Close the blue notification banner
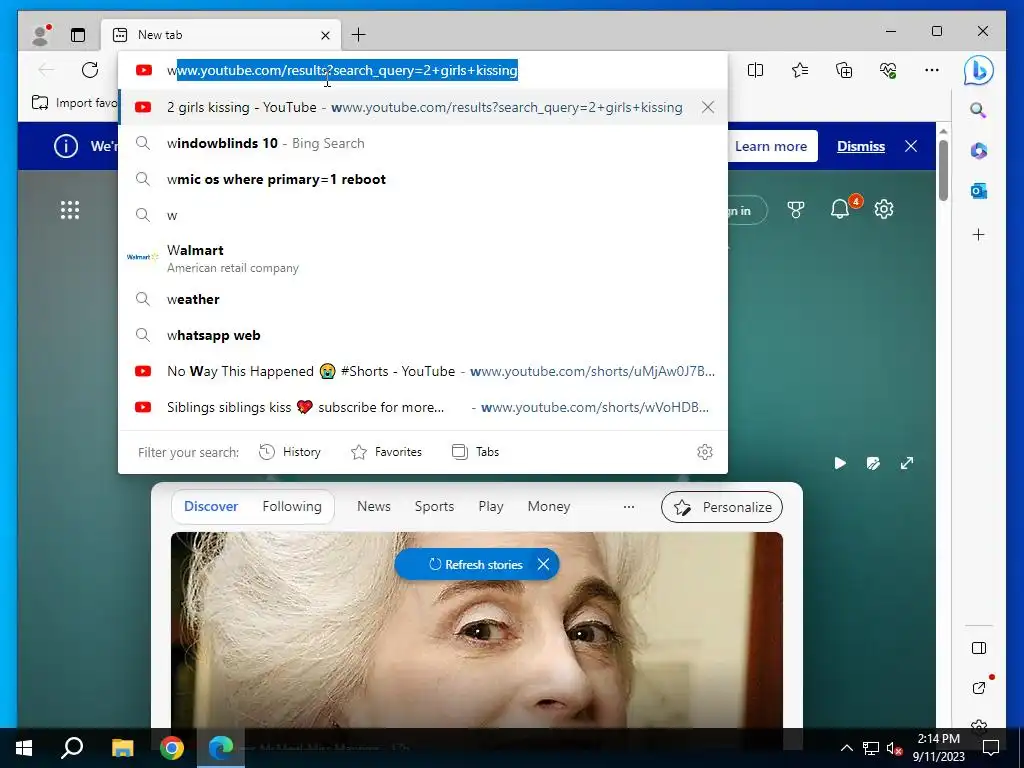1024x768 pixels. tap(911, 146)
